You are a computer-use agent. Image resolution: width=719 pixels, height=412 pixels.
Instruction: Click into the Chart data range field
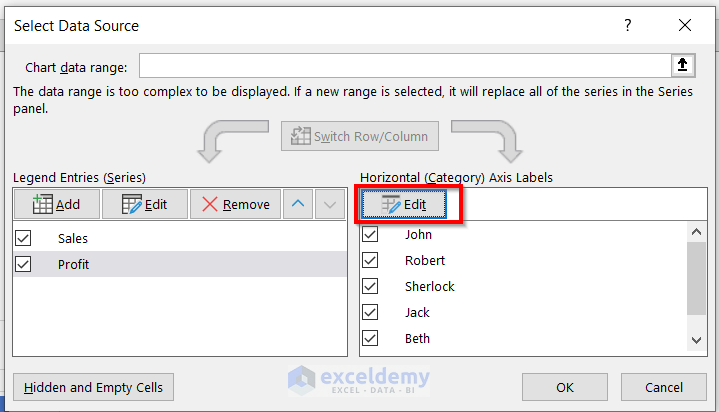click(x=404, y=66)
